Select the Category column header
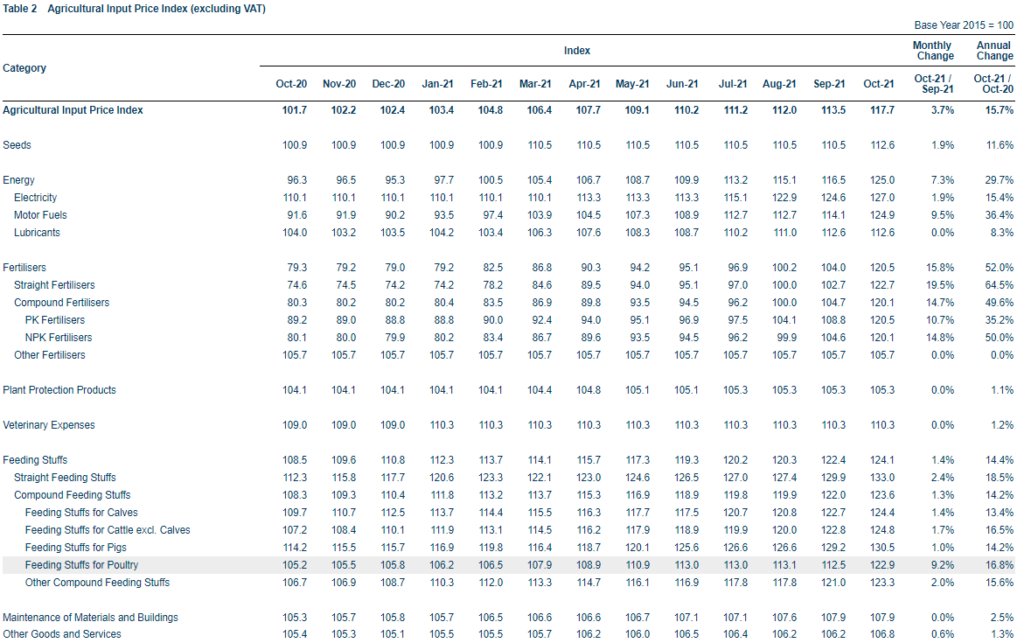 [x=26, y=68]
